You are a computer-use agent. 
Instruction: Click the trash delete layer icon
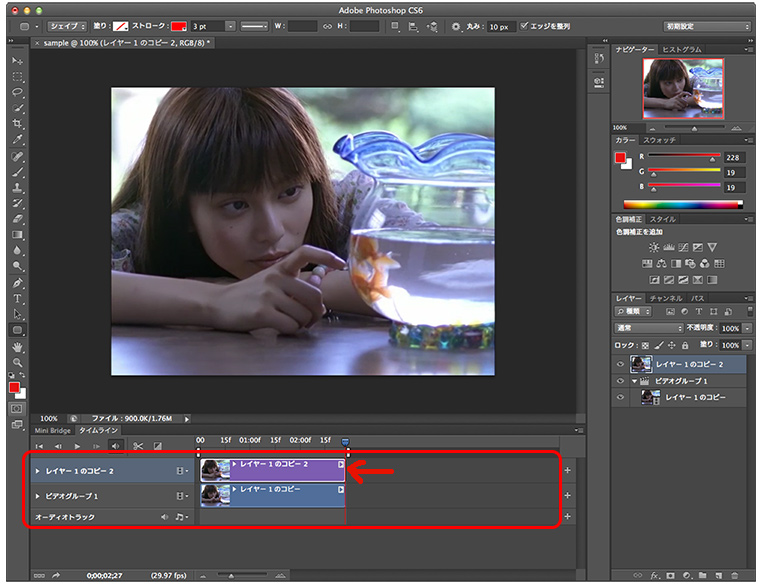pyautogui.click(x=734, y=575)
